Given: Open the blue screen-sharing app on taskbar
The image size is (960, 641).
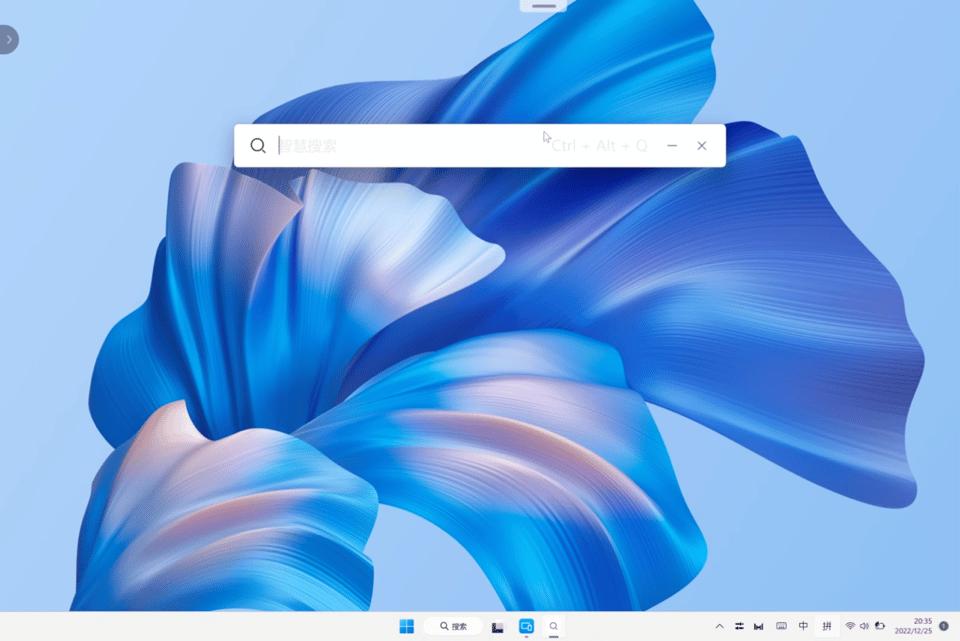Looking at the screenshot, I should 526,626.
